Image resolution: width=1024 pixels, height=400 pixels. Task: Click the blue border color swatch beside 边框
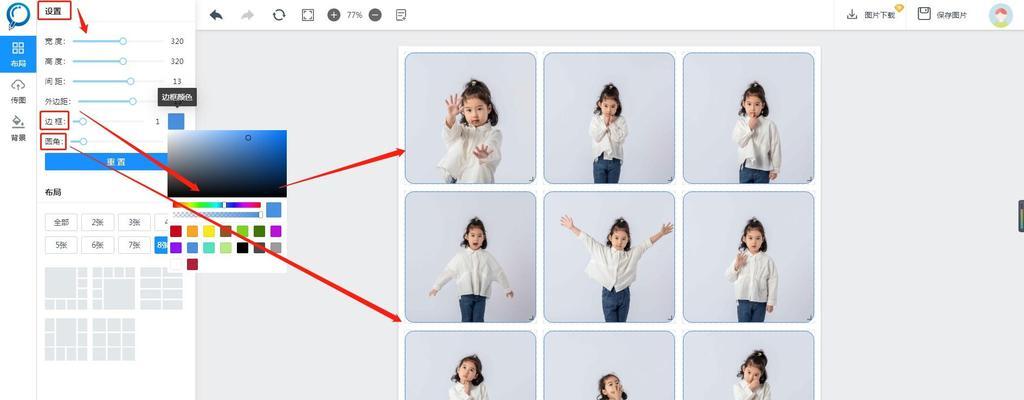[176, 121]
